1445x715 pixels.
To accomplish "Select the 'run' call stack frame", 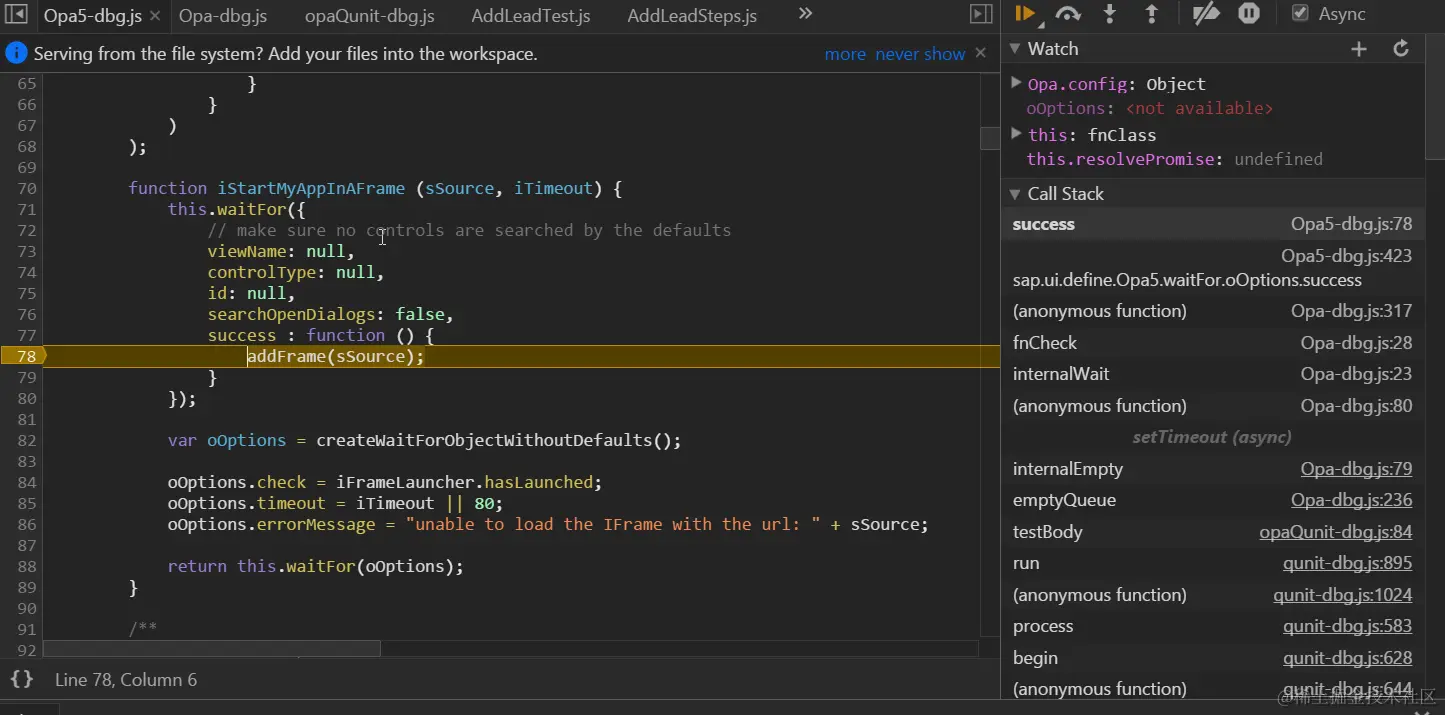I will (1212, 563).
